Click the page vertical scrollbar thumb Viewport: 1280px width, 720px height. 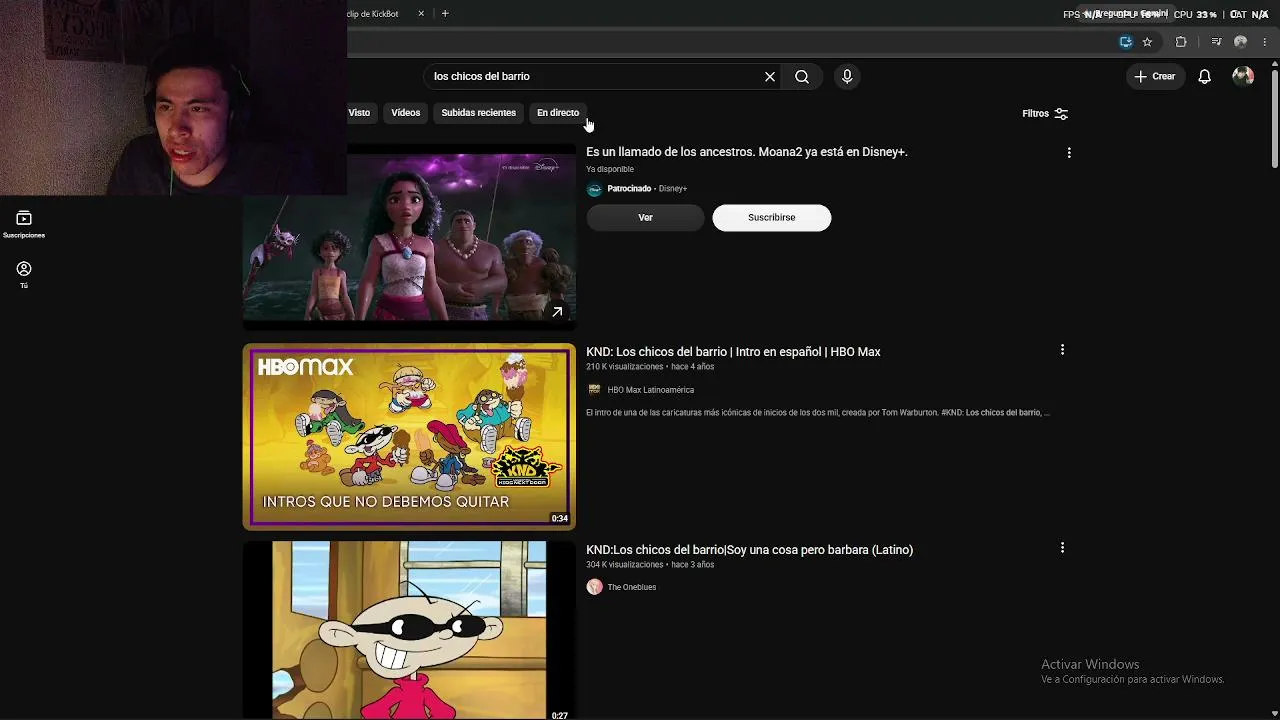click(1275, 118)
